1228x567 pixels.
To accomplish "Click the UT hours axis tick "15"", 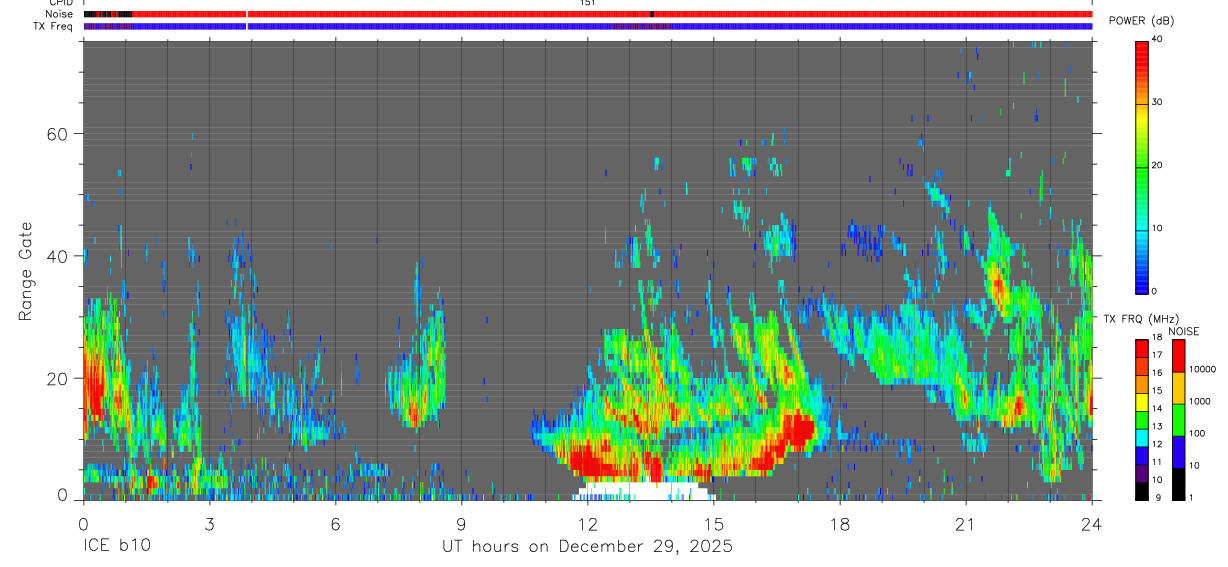I will 714,523.
